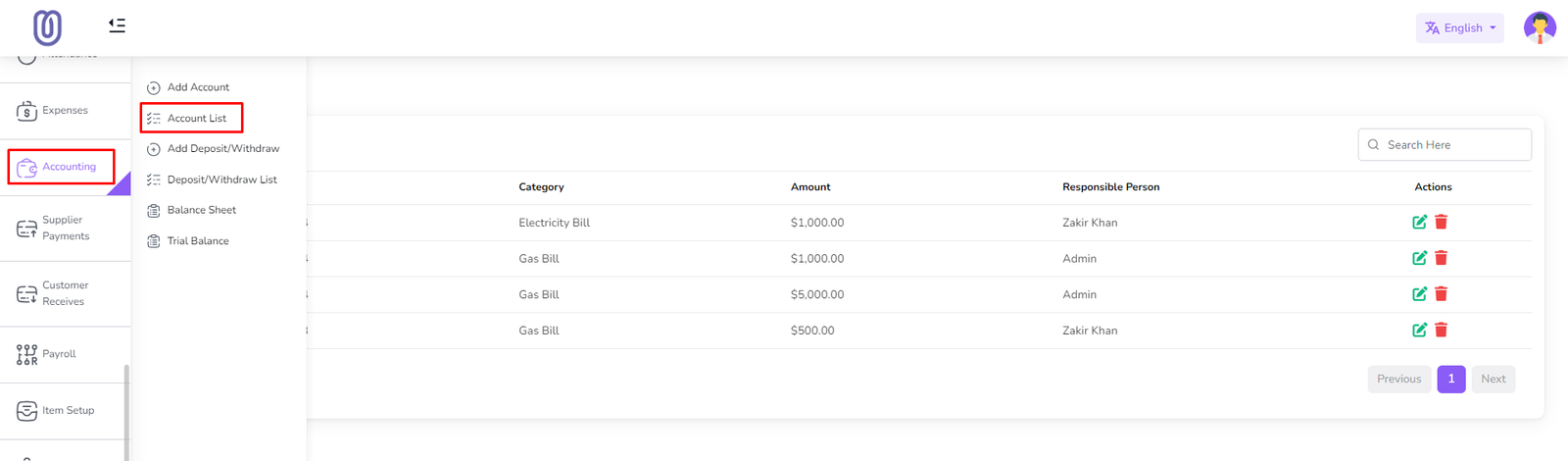Click the Previous pagination button
Viewport: 1568px width, 461px height.
tap(1398, 380)
